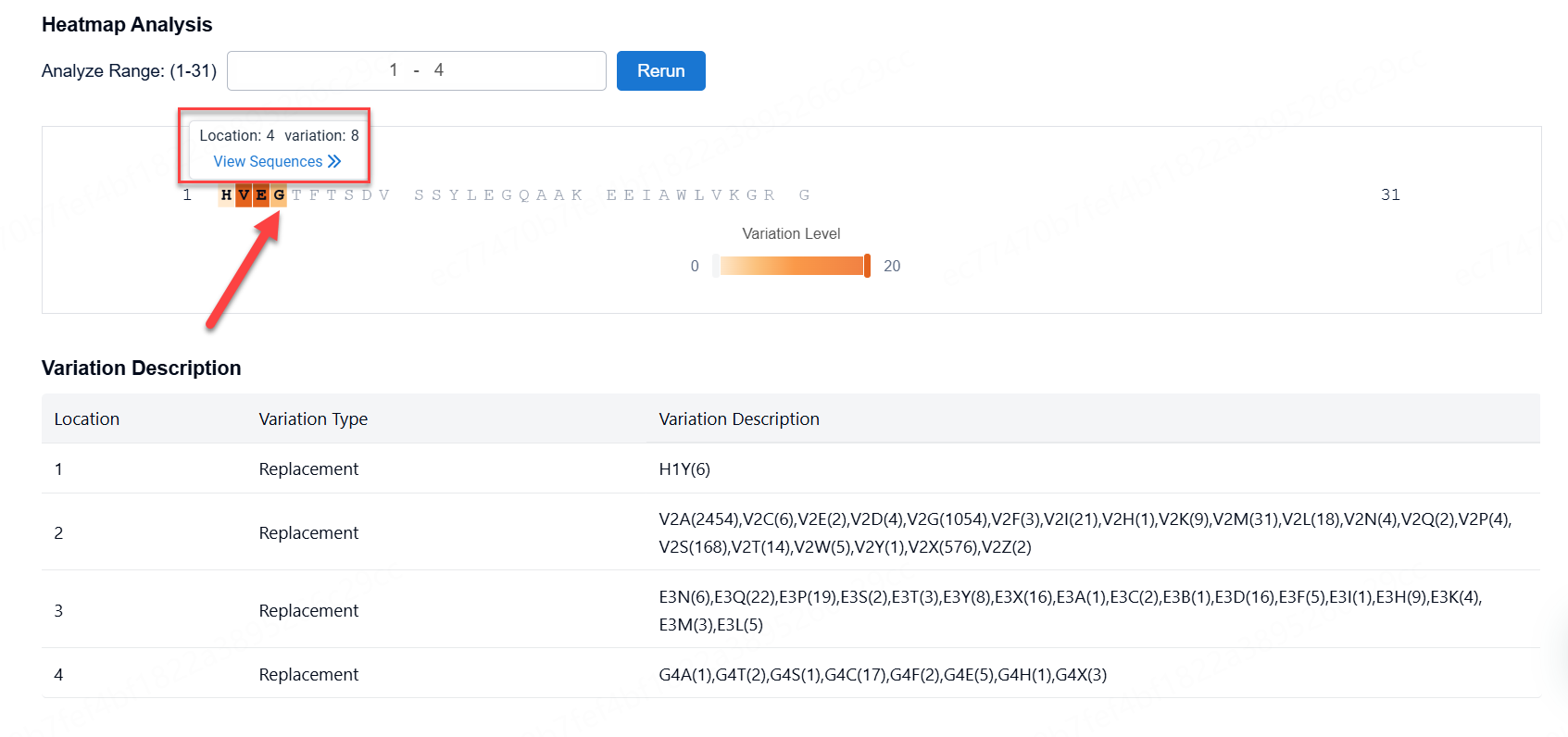Grab the Variation Level slider's right handle
The height and width of the screenshot is (737, 1568).
point(867,267)
